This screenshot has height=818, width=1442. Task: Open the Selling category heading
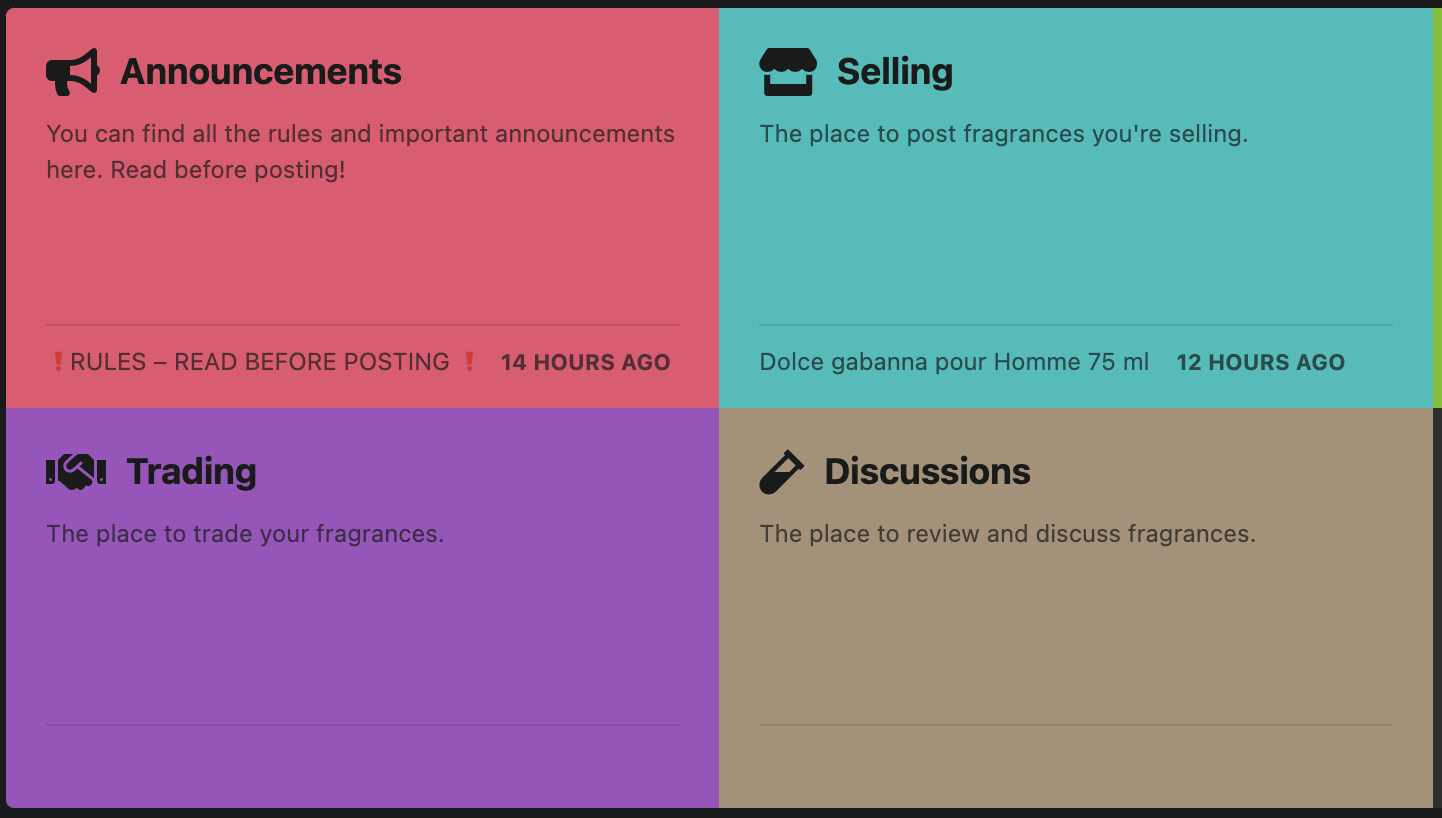[x=894, y=72]
